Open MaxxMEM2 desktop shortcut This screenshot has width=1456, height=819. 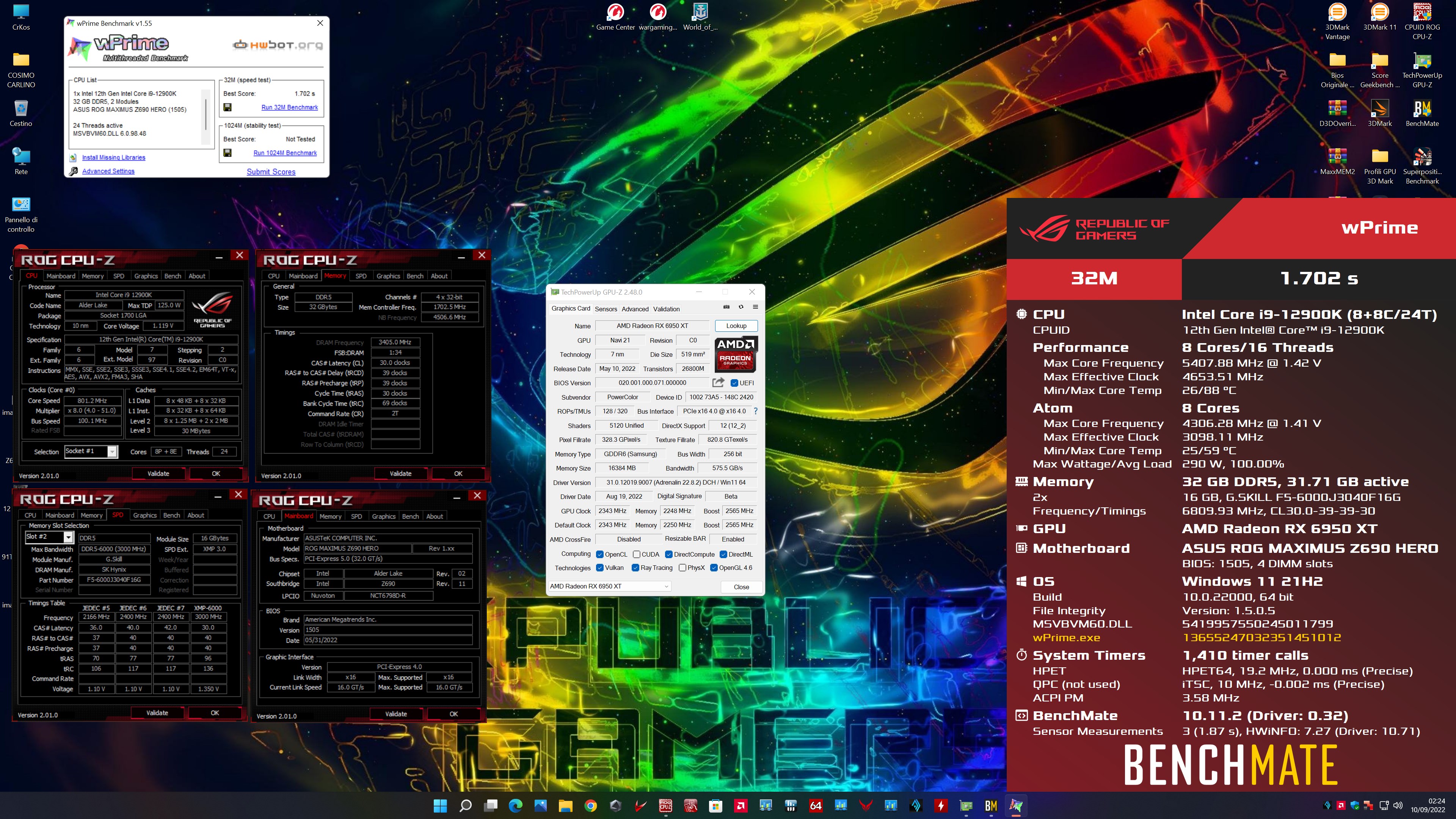point(1337,162)
